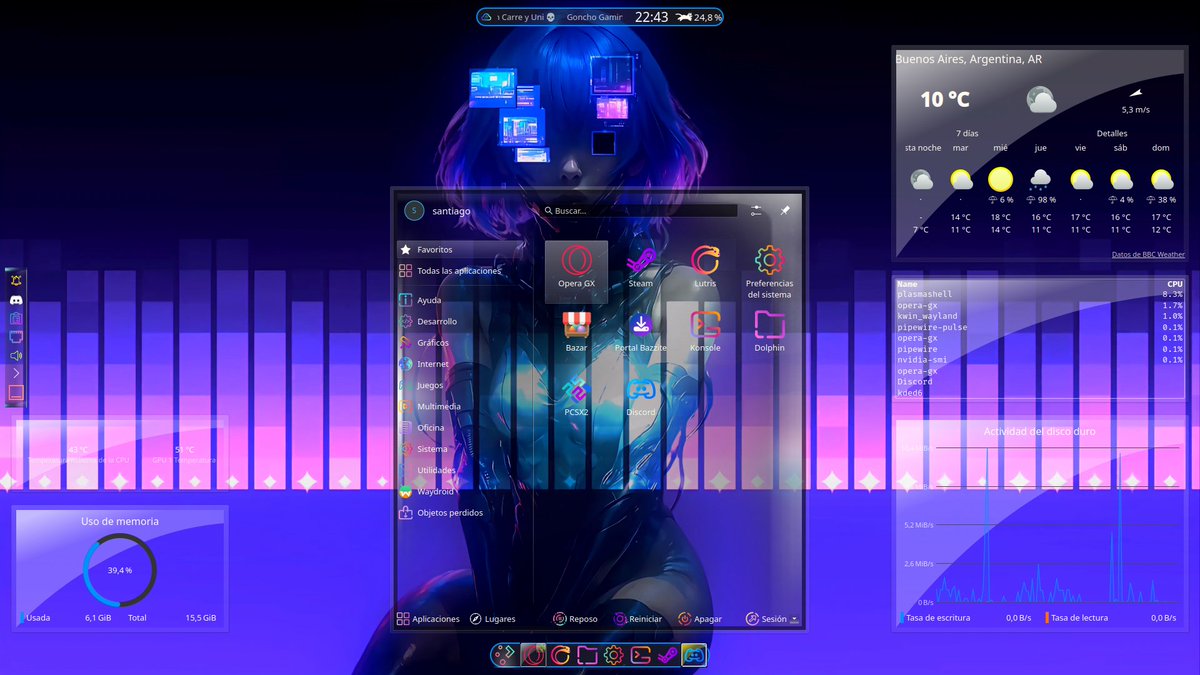Click the Reiniciar restart button

point(638,619)
